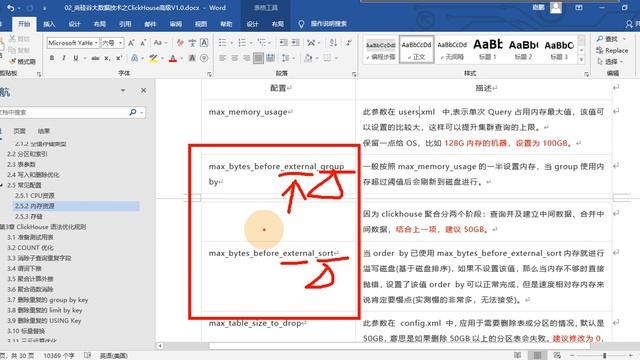Apply character shading
The height and width of the screenshot is (360, 640).
[192, 58]
